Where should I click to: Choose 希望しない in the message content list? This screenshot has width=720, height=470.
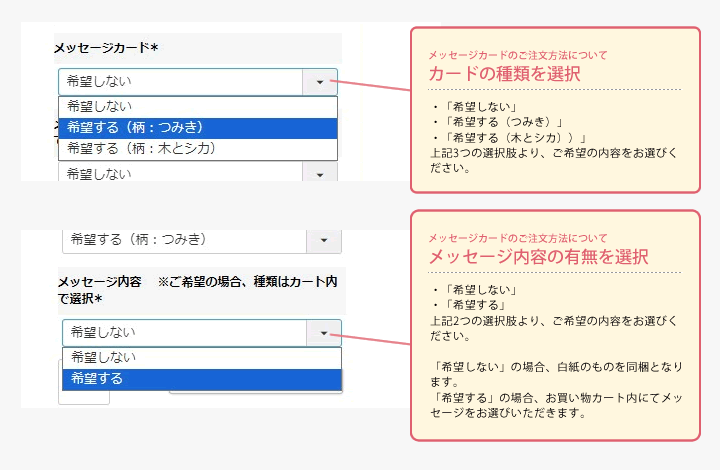pyautogui.click(x=202, y=358)
